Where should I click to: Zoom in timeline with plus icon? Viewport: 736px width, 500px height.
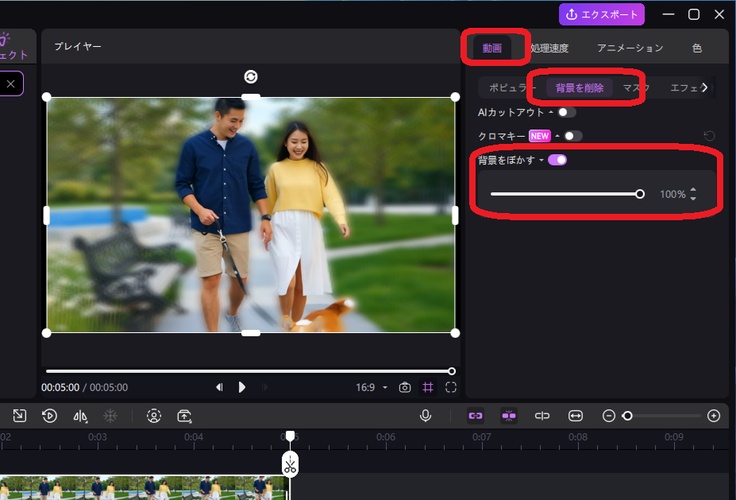(713, 415)
